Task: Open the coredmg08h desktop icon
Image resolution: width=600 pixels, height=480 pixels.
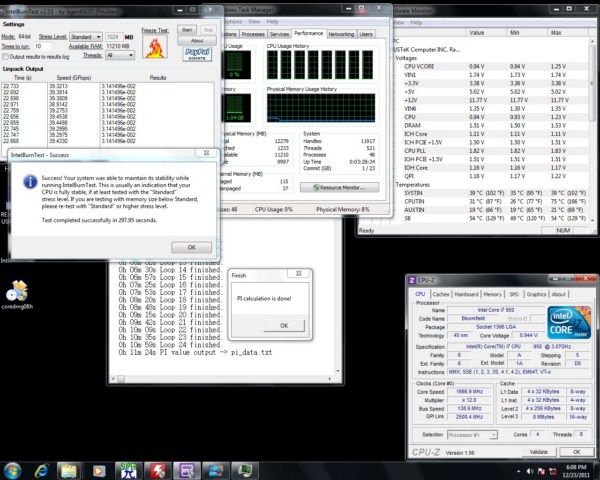Action: [17, 295]
